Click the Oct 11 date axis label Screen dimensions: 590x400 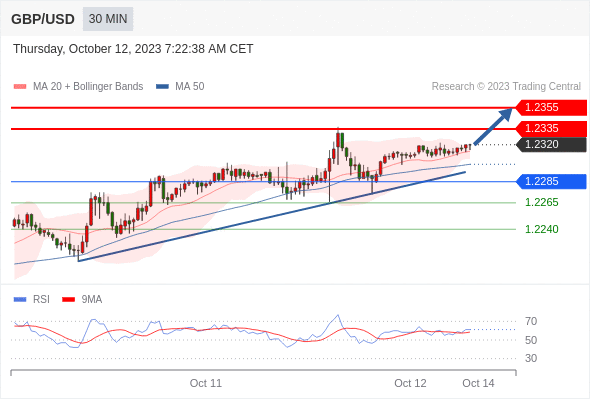click(x=206, y=383)
